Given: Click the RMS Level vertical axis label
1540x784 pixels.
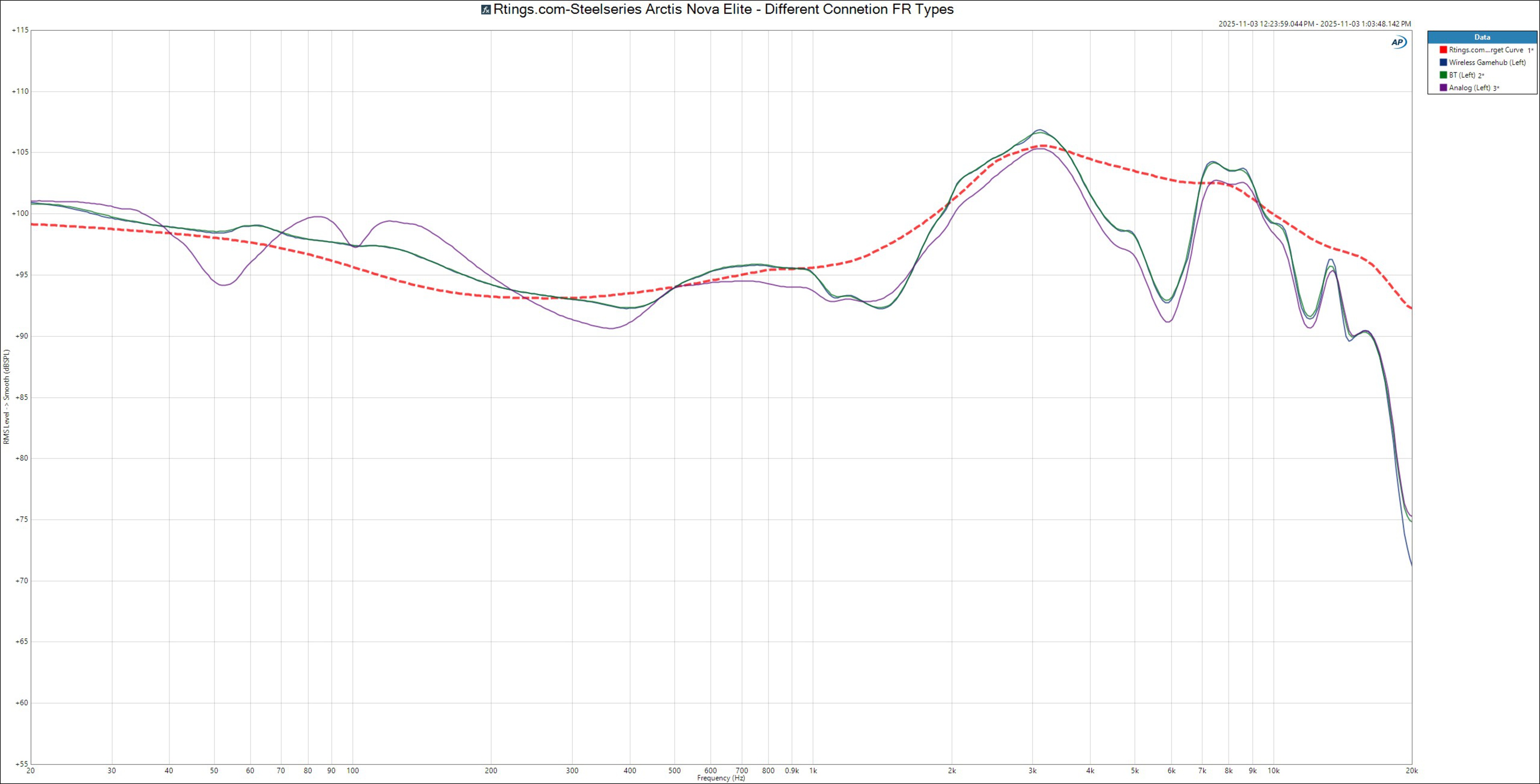Looking at the screenshot, I should coord(6,397).
